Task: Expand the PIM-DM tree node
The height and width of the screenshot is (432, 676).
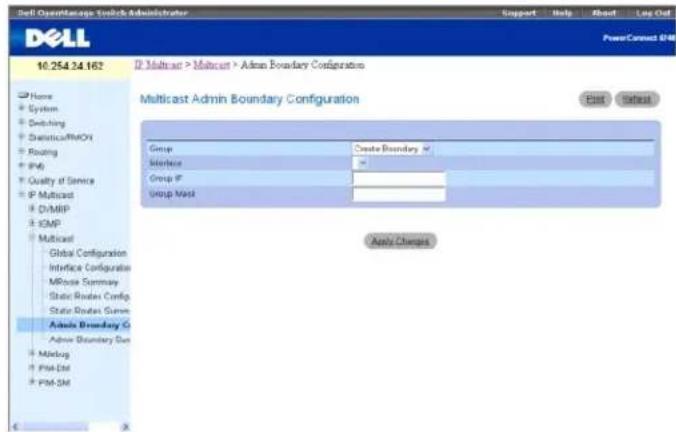Action: click(31, 368)
